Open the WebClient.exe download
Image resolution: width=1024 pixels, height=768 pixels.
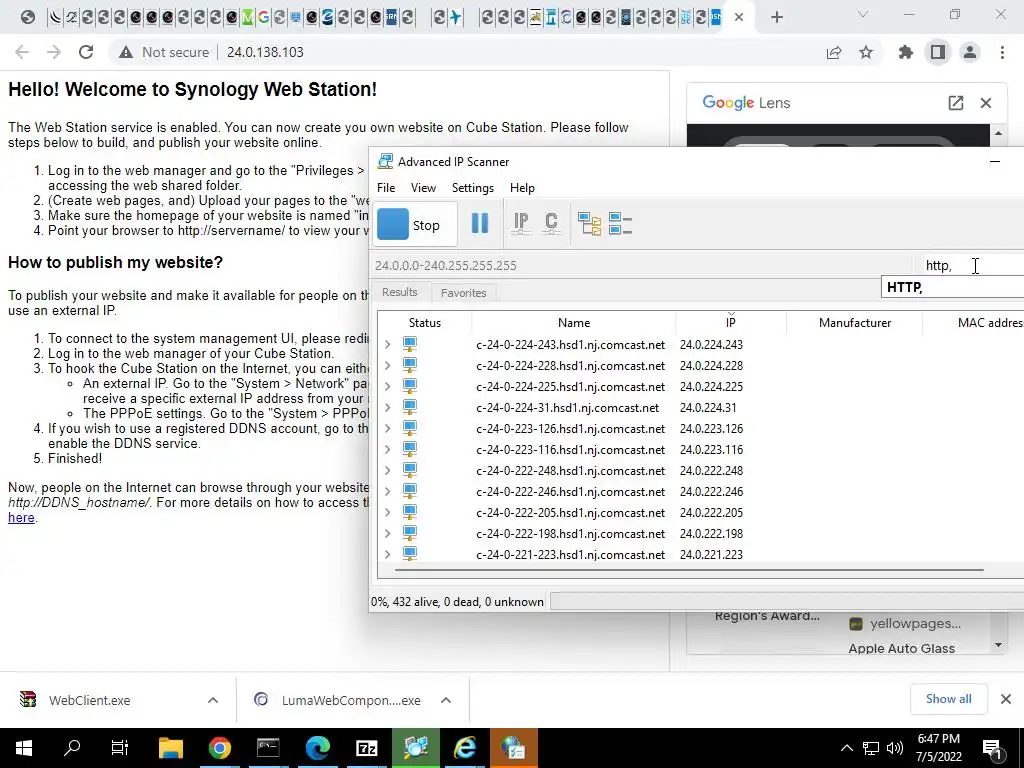[x=89, y=700]
